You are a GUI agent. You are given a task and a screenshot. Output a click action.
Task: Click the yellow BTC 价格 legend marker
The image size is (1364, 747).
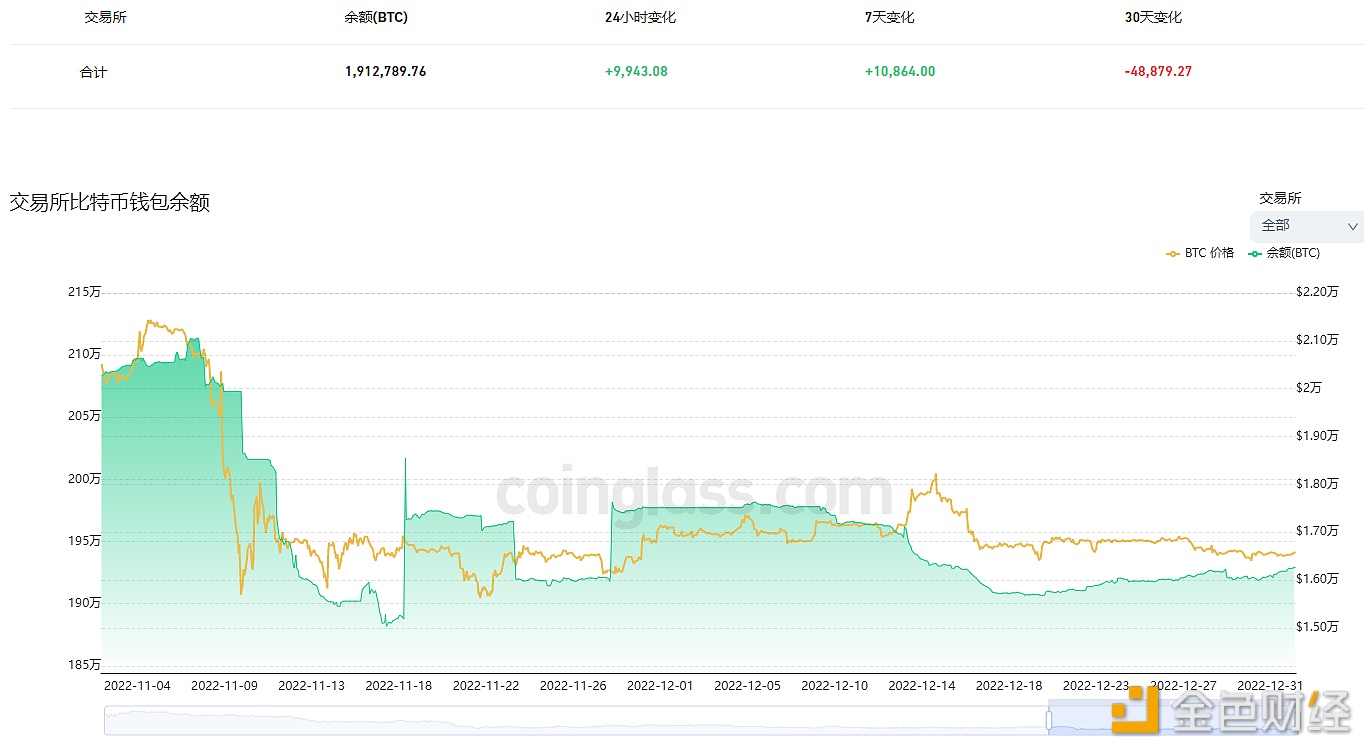(x=1173, y=254)
